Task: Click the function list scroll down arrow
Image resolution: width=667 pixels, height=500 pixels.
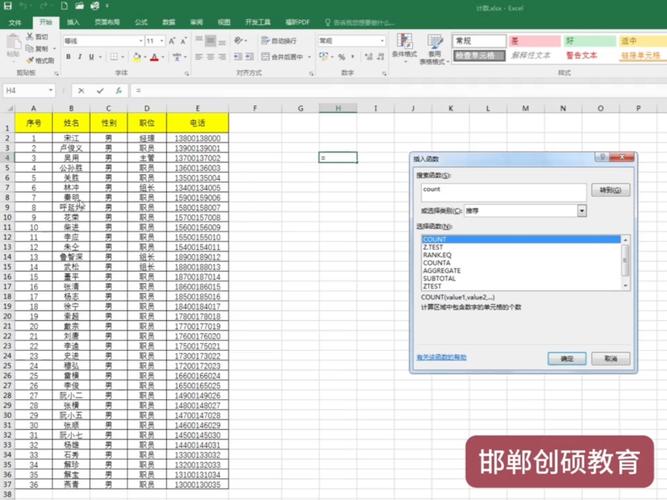Action: click(x=625, y=286)
